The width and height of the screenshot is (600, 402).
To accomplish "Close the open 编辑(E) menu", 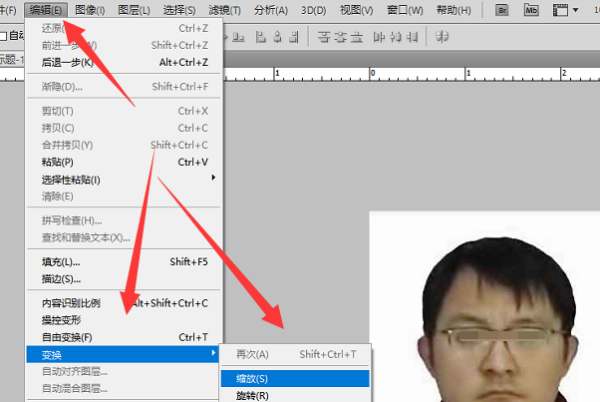I will click(x=46, y=10).
